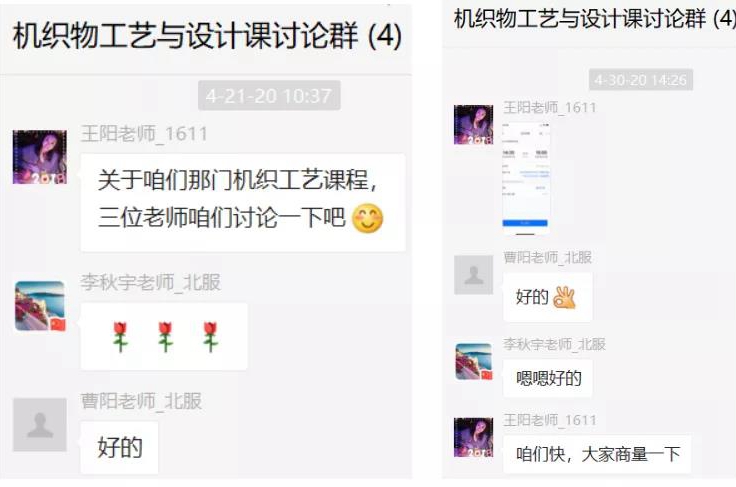Viewport: 736px width, 487px height.
Task: Click the three roses message bubble
Action: coord(164,336)
